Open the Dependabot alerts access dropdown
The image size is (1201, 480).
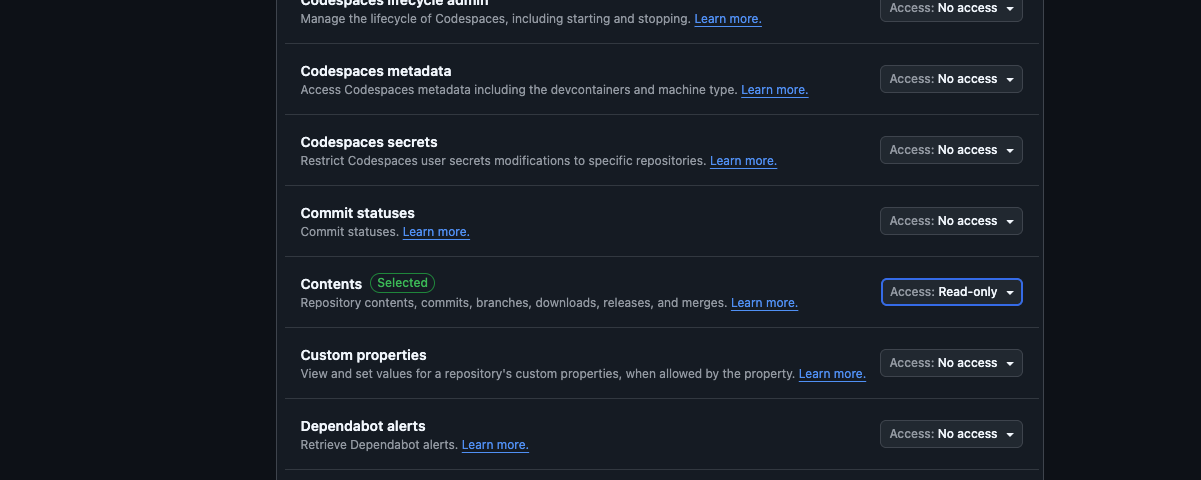pos(951,434)
